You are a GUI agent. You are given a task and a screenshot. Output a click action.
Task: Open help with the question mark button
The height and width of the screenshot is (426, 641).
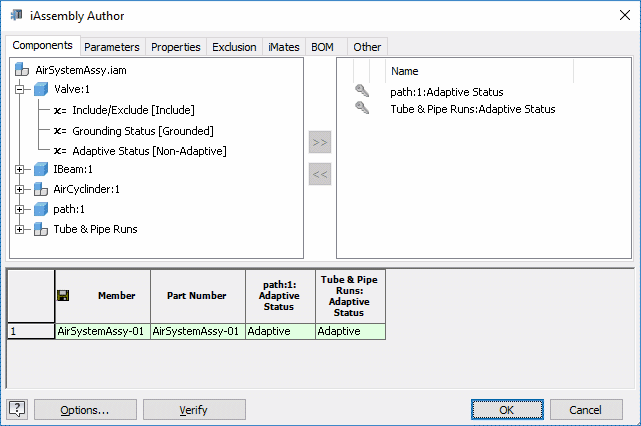(x=17, y=409)
